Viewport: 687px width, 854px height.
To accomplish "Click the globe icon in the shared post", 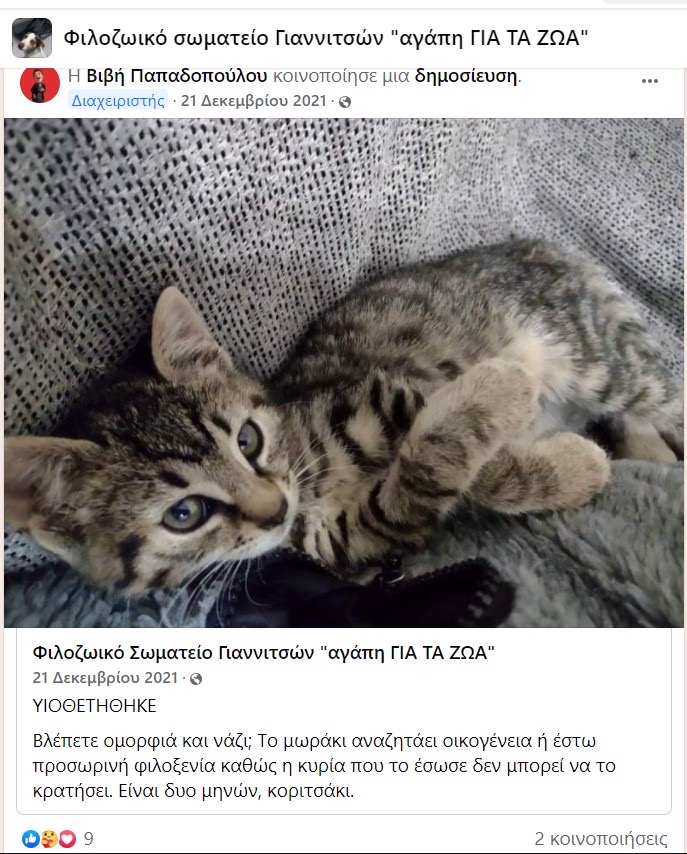I will click(x=196, y=679).
